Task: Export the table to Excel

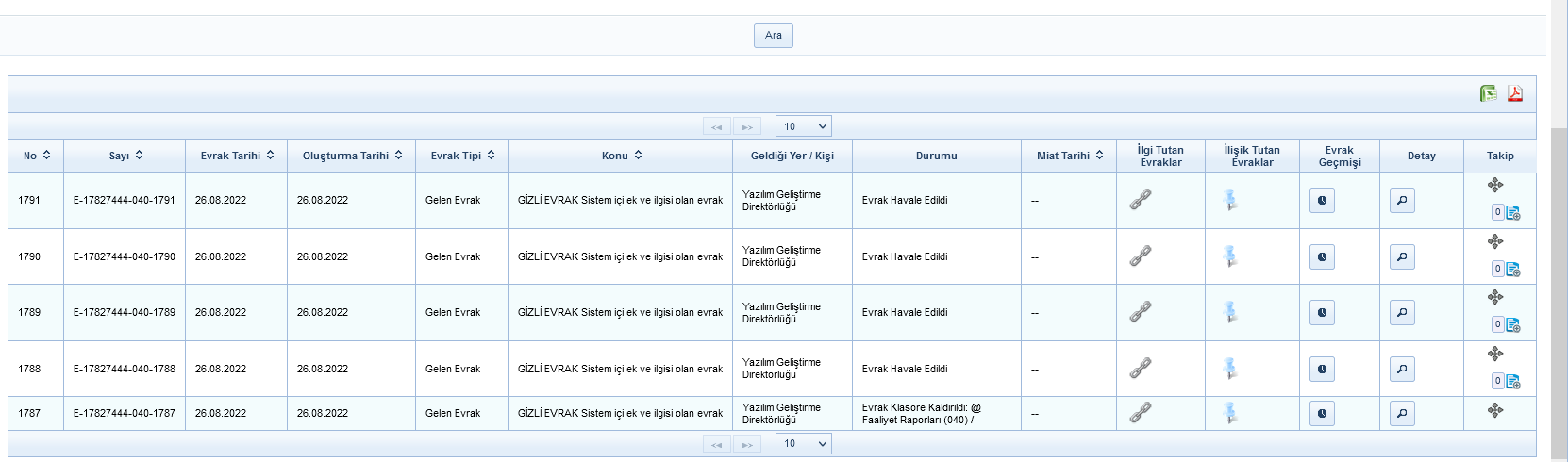Action: click(1489, 93)
